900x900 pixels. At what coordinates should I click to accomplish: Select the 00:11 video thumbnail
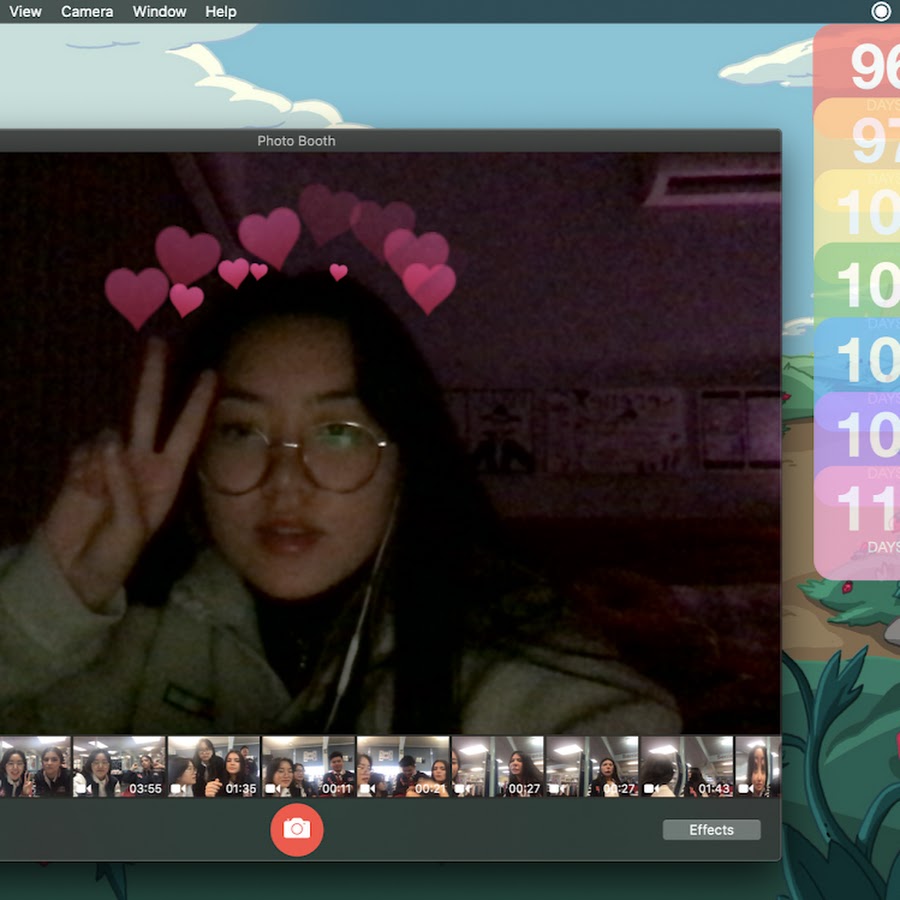(308, 766)
